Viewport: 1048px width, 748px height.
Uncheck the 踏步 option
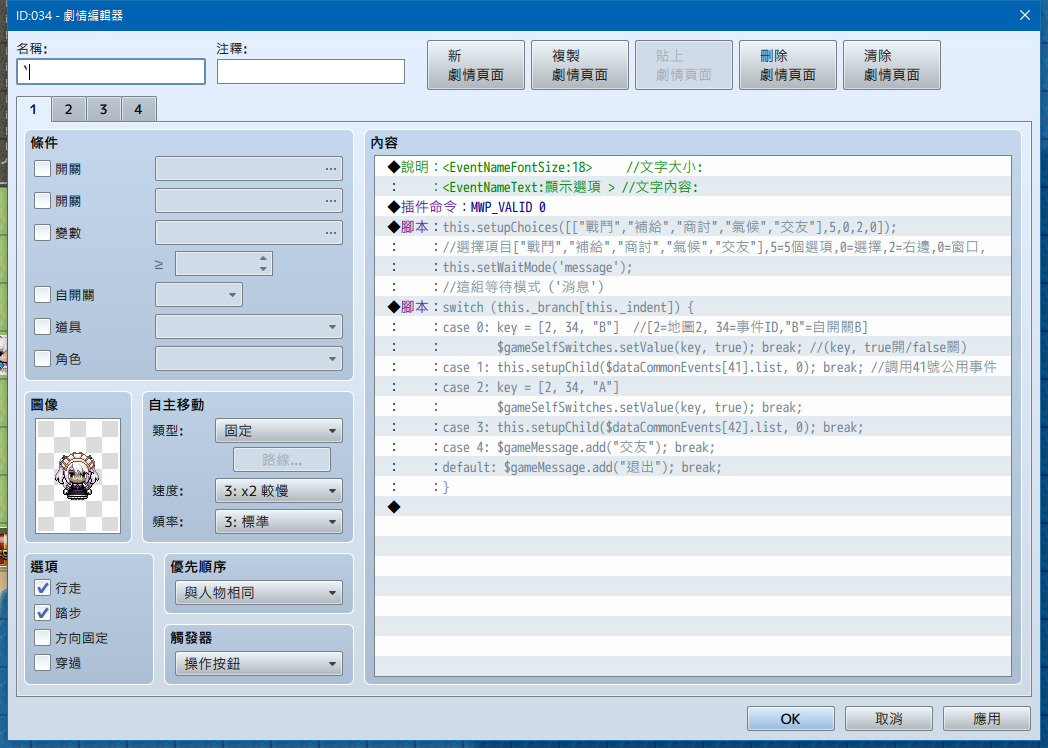(42, 613)
